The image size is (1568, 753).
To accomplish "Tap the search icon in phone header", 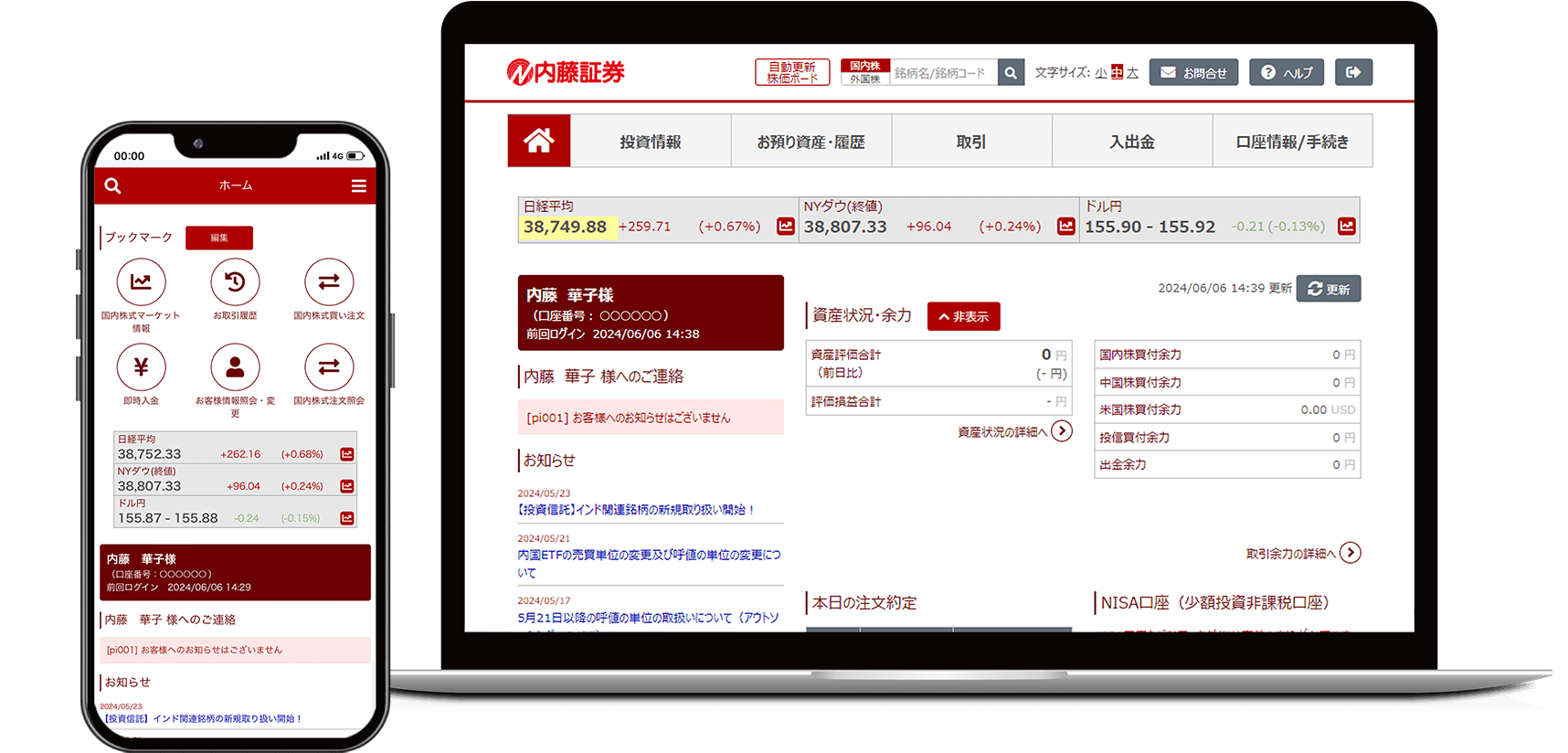I will pos(112,186).
